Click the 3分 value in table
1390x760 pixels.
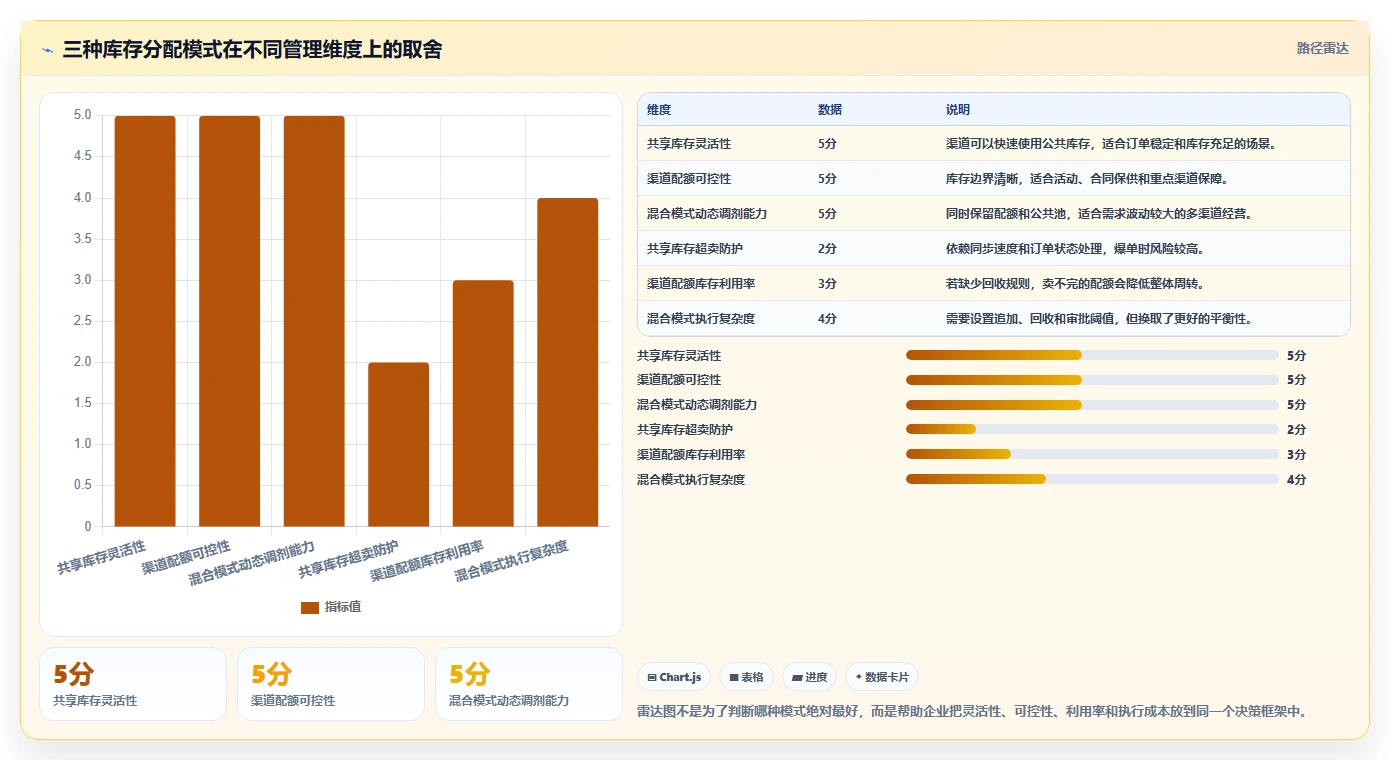(x=827, y=284)
